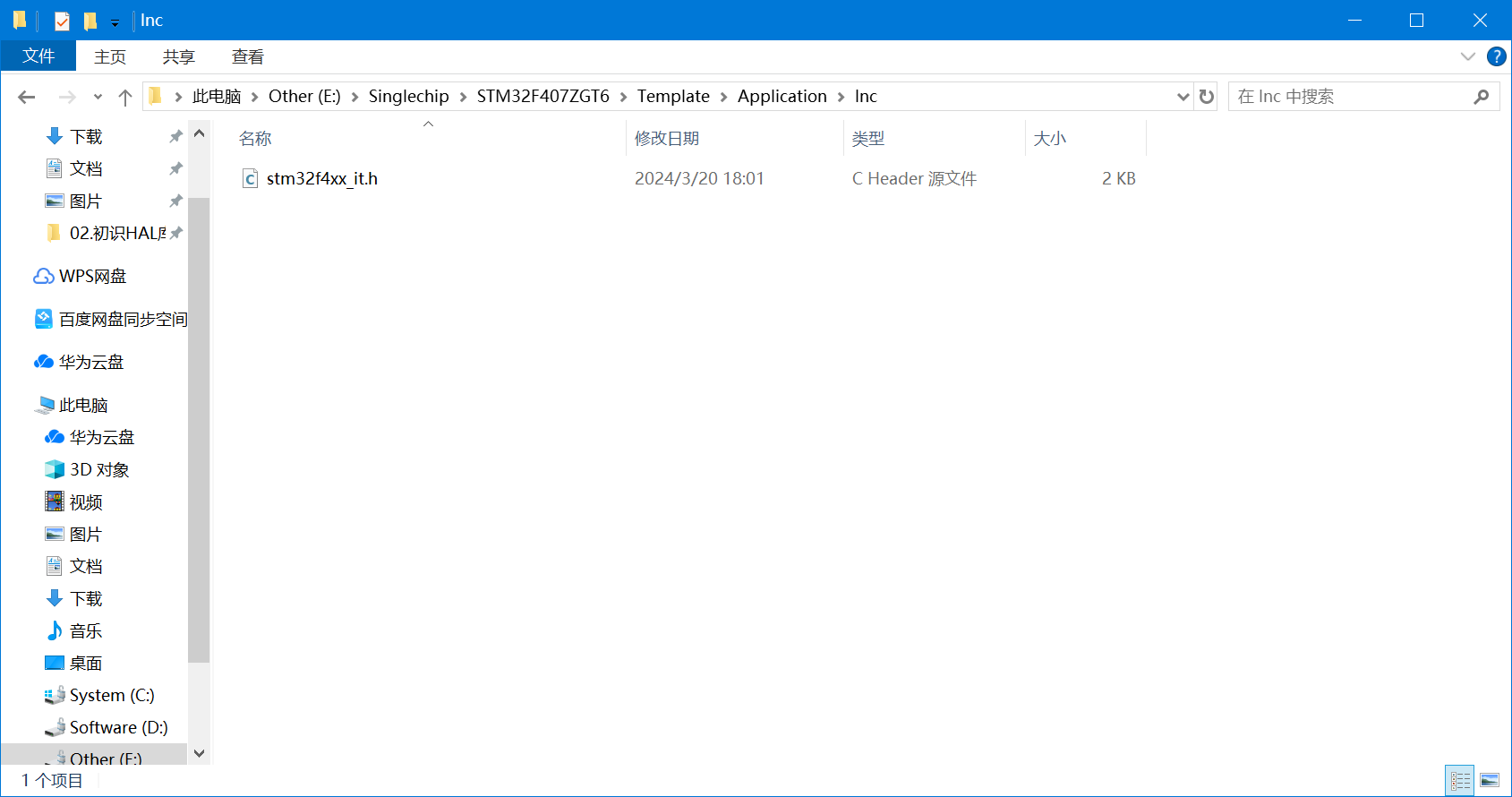Click navigation pane scrollbar down arrow
Image resolution: width=1512 pixels, height=797 pixels.
[x=199, y=753]
